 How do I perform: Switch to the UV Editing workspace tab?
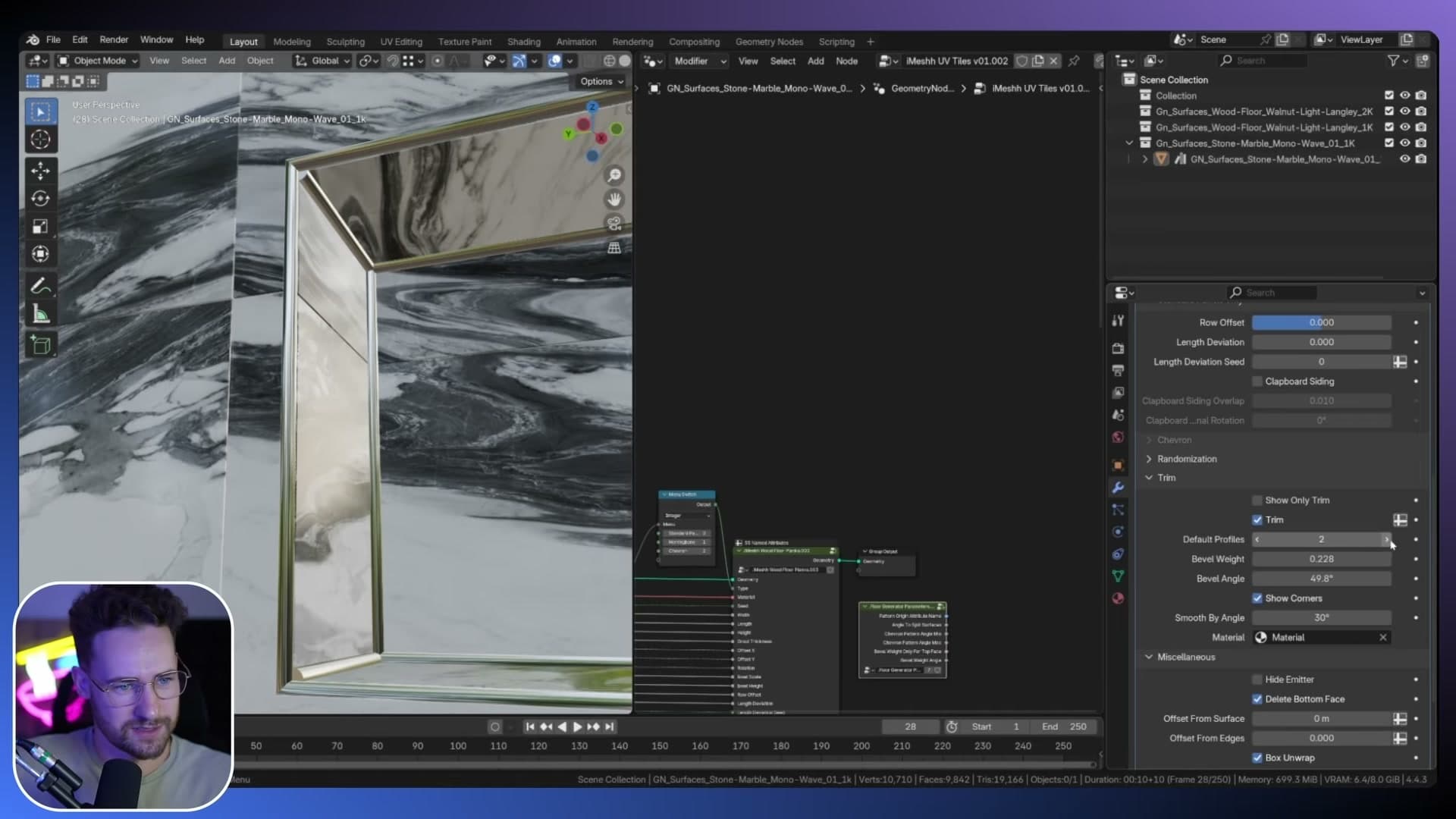[401, 42]
